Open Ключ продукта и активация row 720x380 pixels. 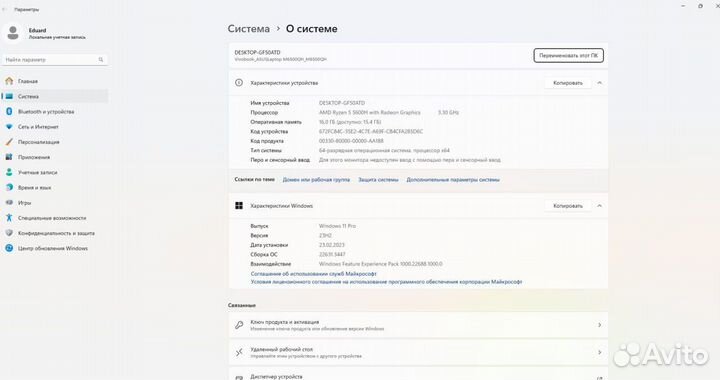point(418,325)
